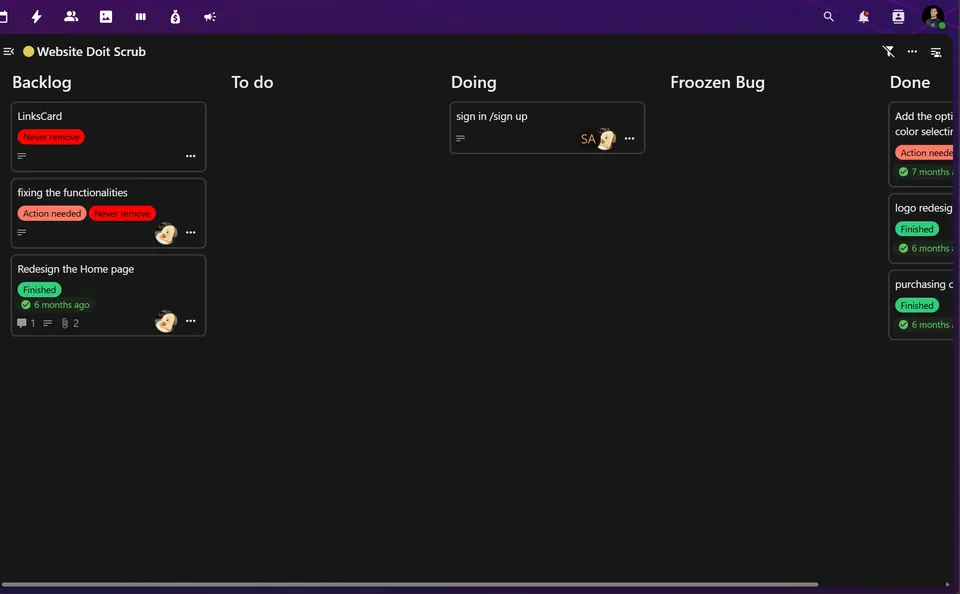This screenshot has width=960, height=594.
Task: Collapse the sidebar with the menu toggle
Action: 9,51
